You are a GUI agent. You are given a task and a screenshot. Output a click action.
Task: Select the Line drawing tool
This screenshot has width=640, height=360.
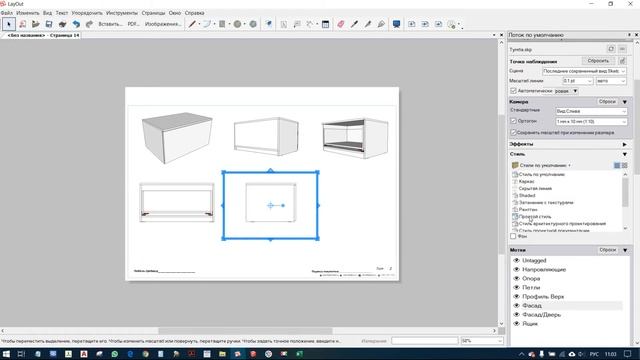(x=192, y=24)
